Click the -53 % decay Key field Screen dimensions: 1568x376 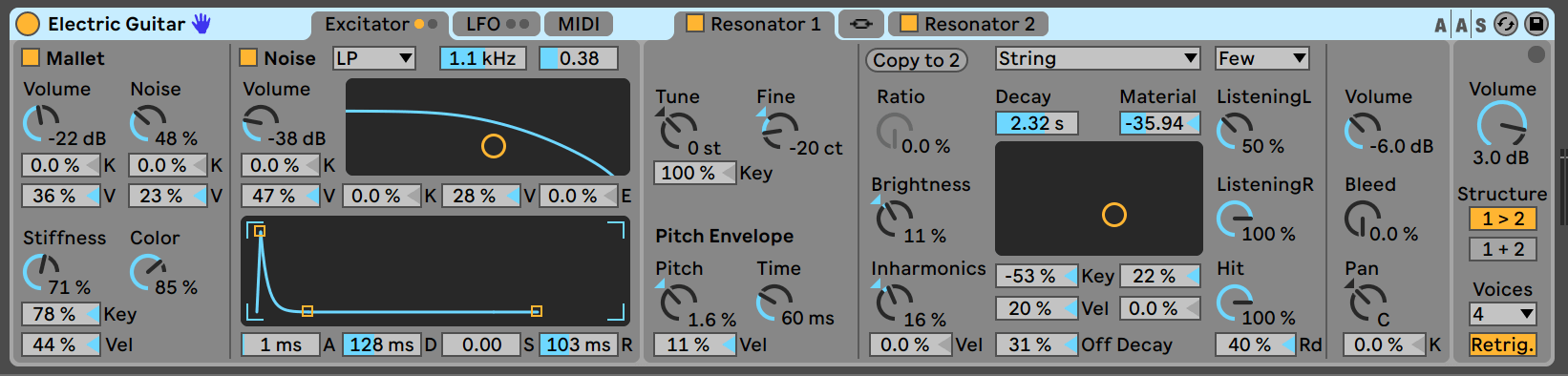pyautogui.click(x=1037, y=276)
